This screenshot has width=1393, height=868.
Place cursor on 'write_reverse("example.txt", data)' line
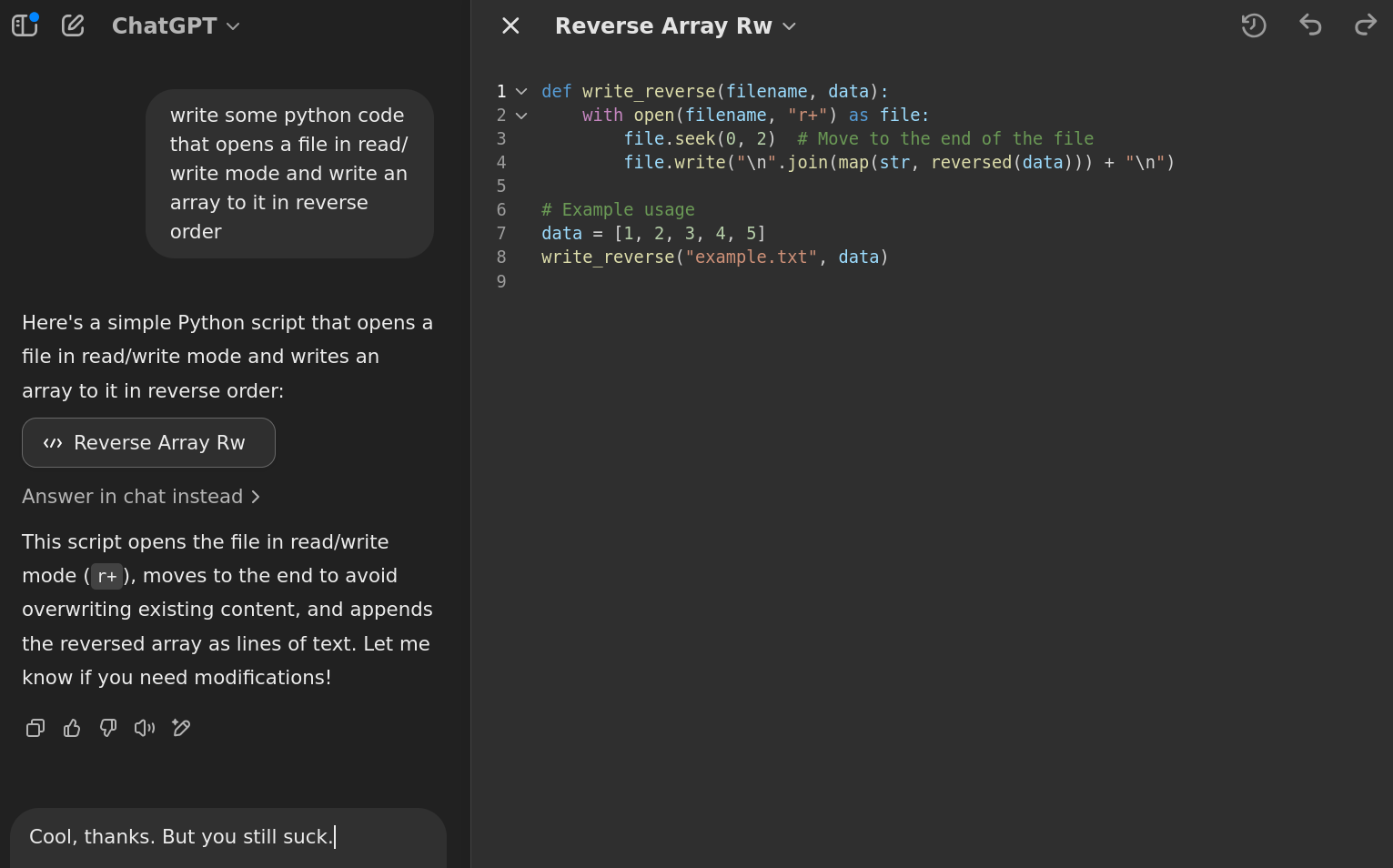[x=714, y=257]
